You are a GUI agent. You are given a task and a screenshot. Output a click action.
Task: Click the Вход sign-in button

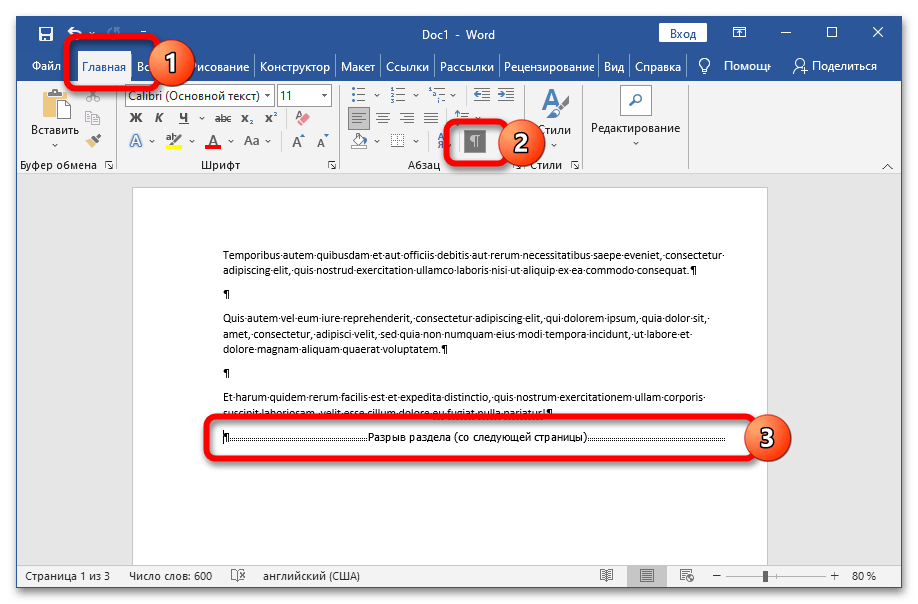(683, 33)
